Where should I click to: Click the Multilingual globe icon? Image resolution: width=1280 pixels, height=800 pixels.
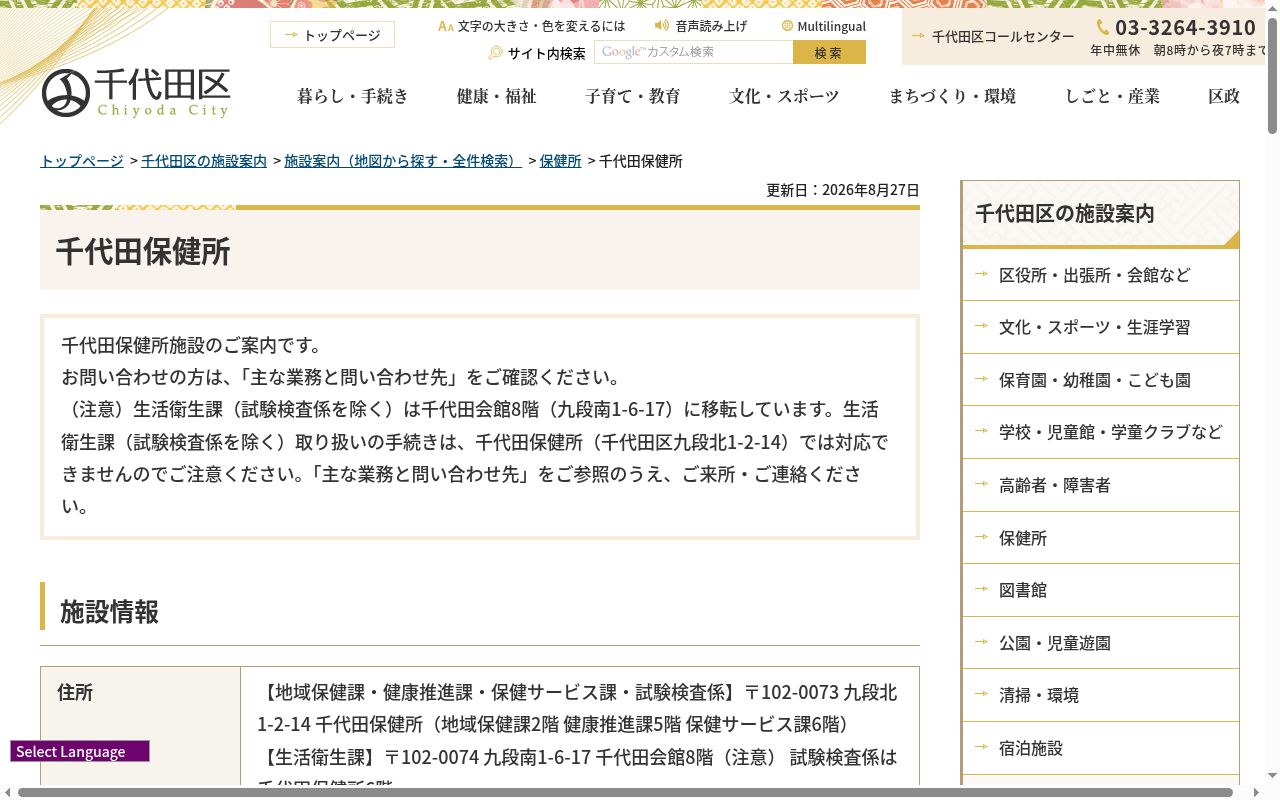tap(787, 26)
